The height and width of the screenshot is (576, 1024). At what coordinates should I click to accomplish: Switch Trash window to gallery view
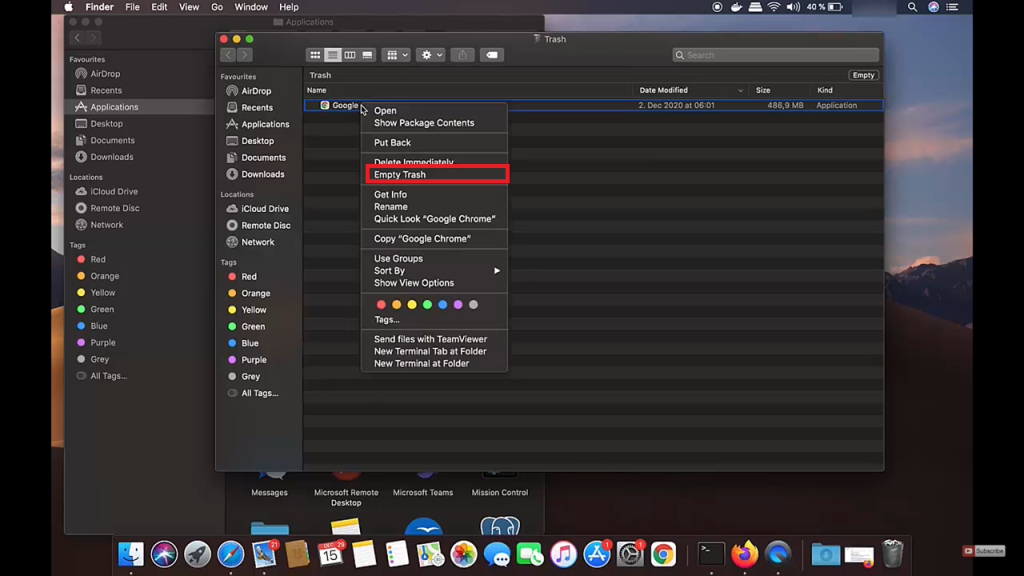368,55
